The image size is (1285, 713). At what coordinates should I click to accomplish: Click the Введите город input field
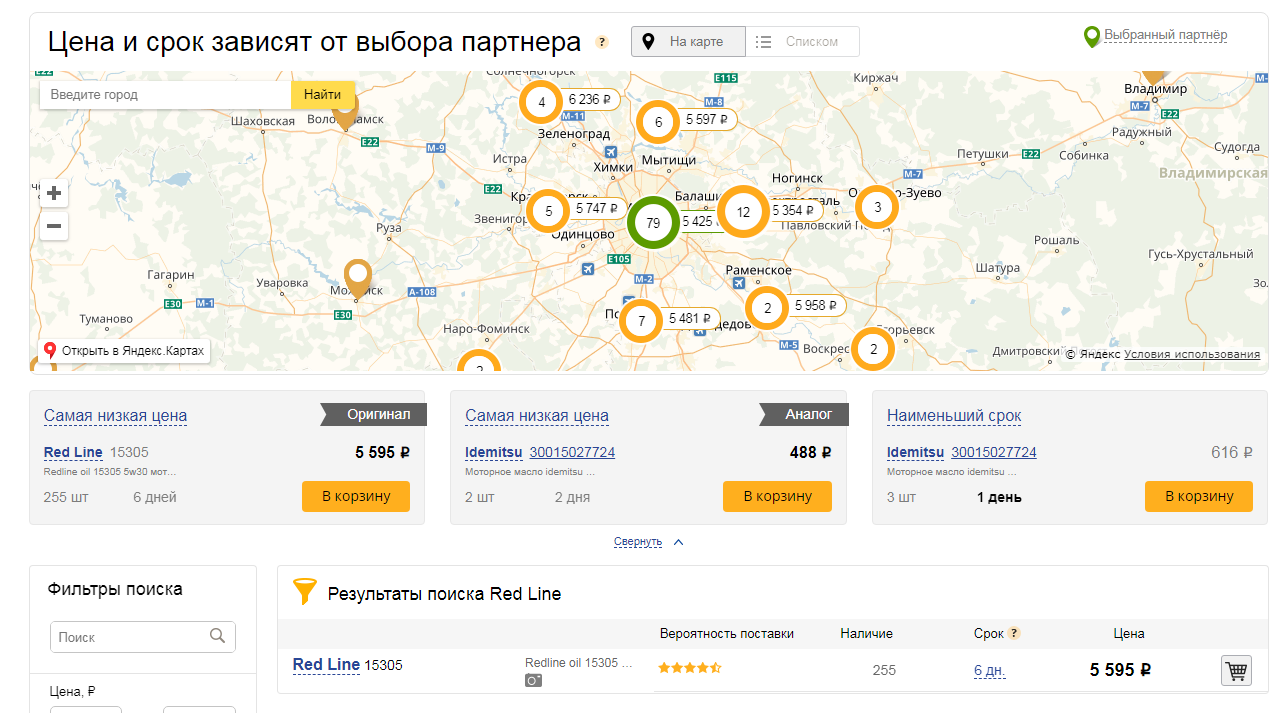pyautogui.click(x=166, y=95)
